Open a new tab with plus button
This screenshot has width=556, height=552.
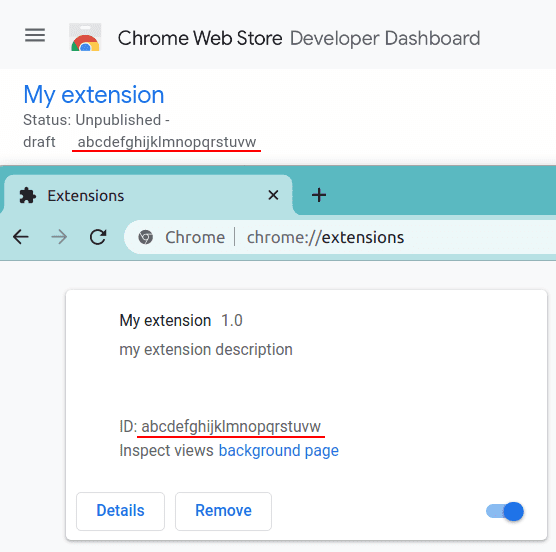point(319,195)
